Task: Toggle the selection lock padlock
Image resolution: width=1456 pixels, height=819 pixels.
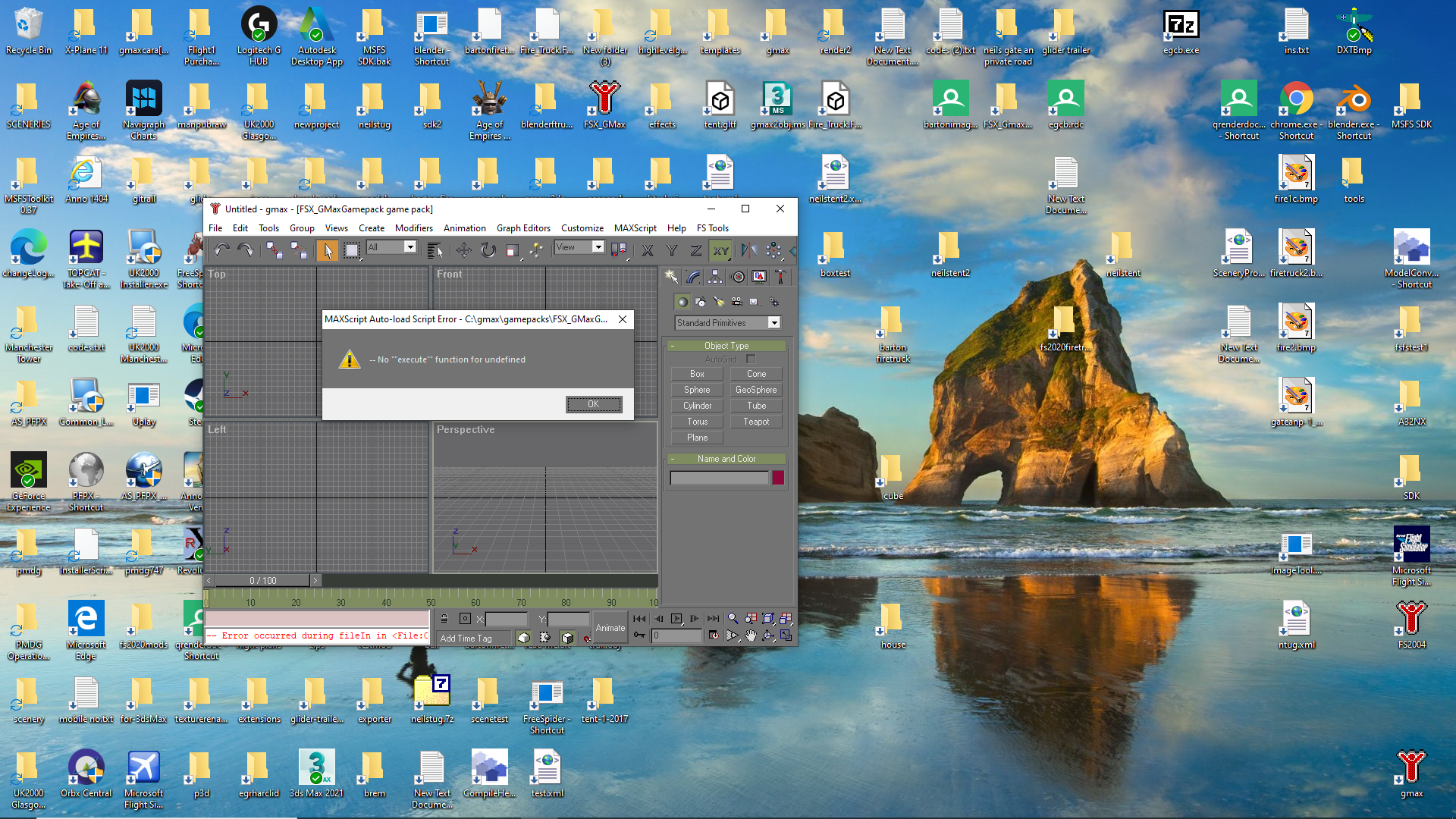Action: (x=444, y=619)
